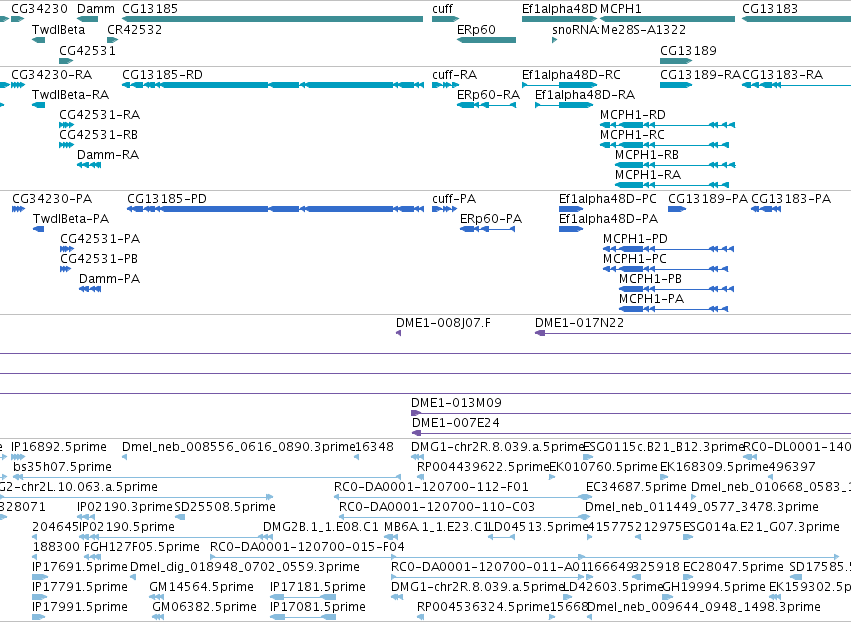The height and width of the screenshot is (622, 851).
Task: Select the CG34230-PA protein label
Action: pos(52,199)
